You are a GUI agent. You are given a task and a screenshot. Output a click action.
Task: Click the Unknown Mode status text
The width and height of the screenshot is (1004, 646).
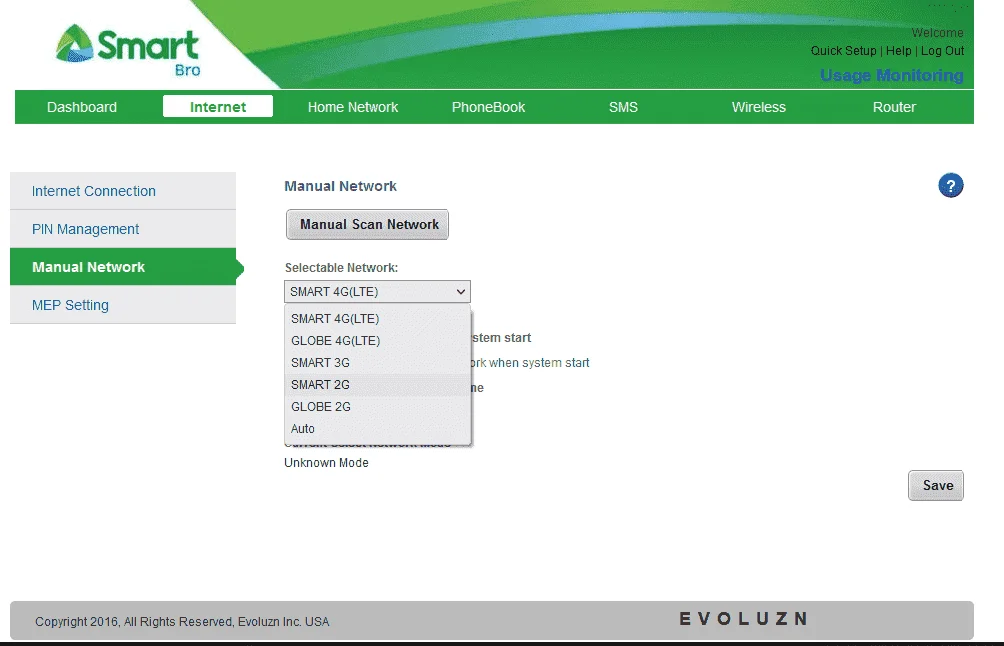click(x=327, y=463)
